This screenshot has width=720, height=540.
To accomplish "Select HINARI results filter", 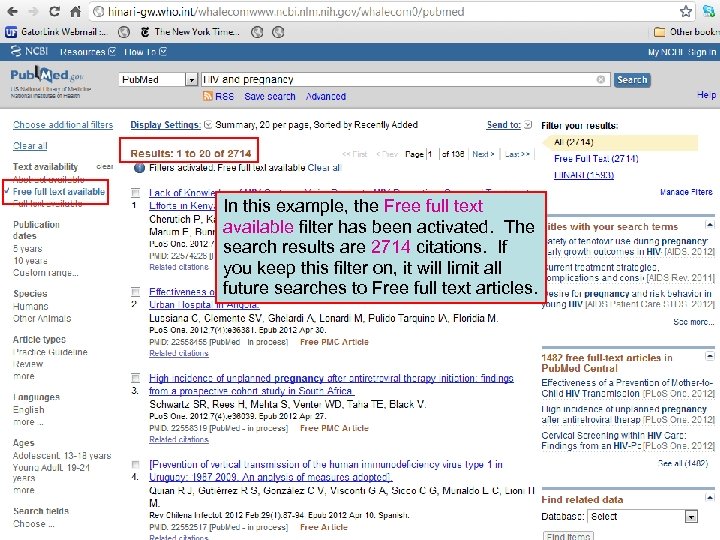I will point(584,175).
